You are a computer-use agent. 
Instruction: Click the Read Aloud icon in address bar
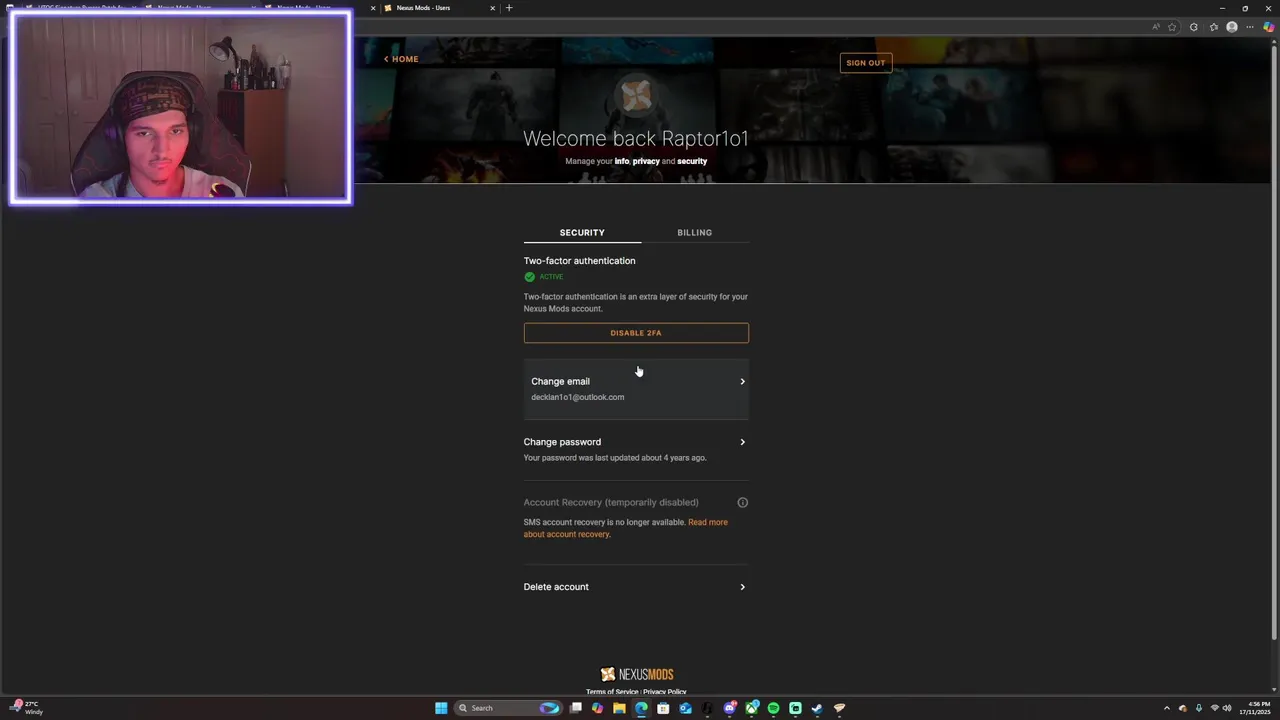(1156, 27)
